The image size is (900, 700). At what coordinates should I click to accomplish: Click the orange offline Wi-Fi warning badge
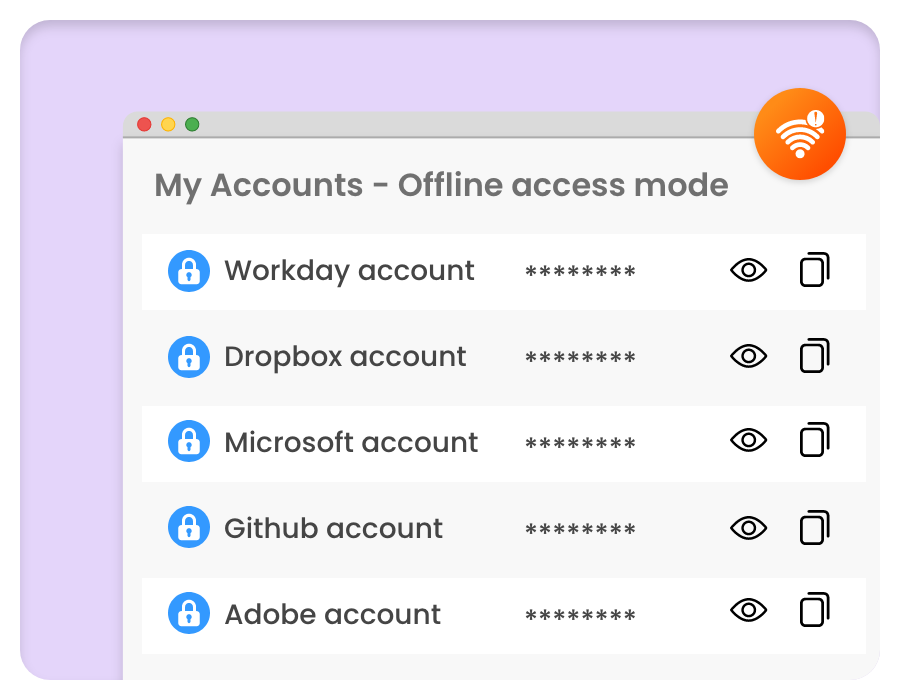point(799,134)
